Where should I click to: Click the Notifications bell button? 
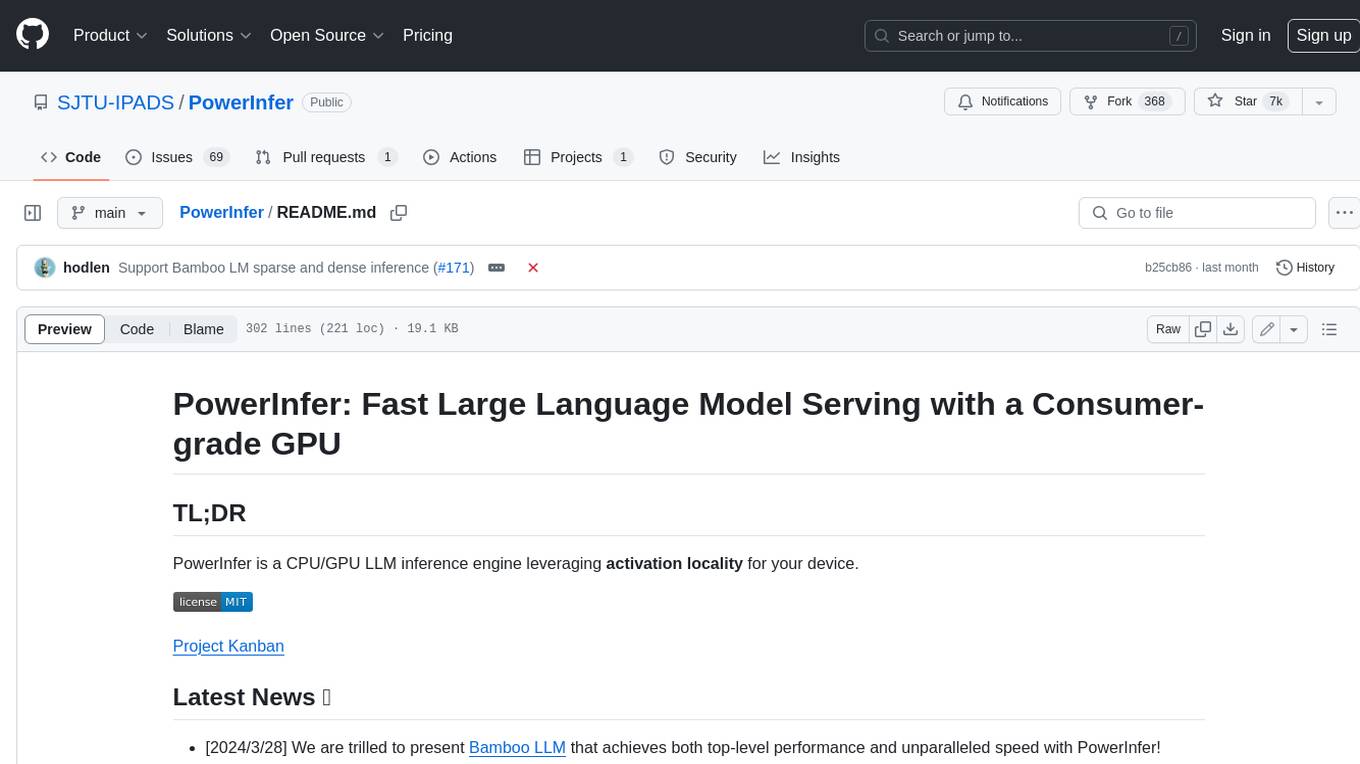(1003, 101)
